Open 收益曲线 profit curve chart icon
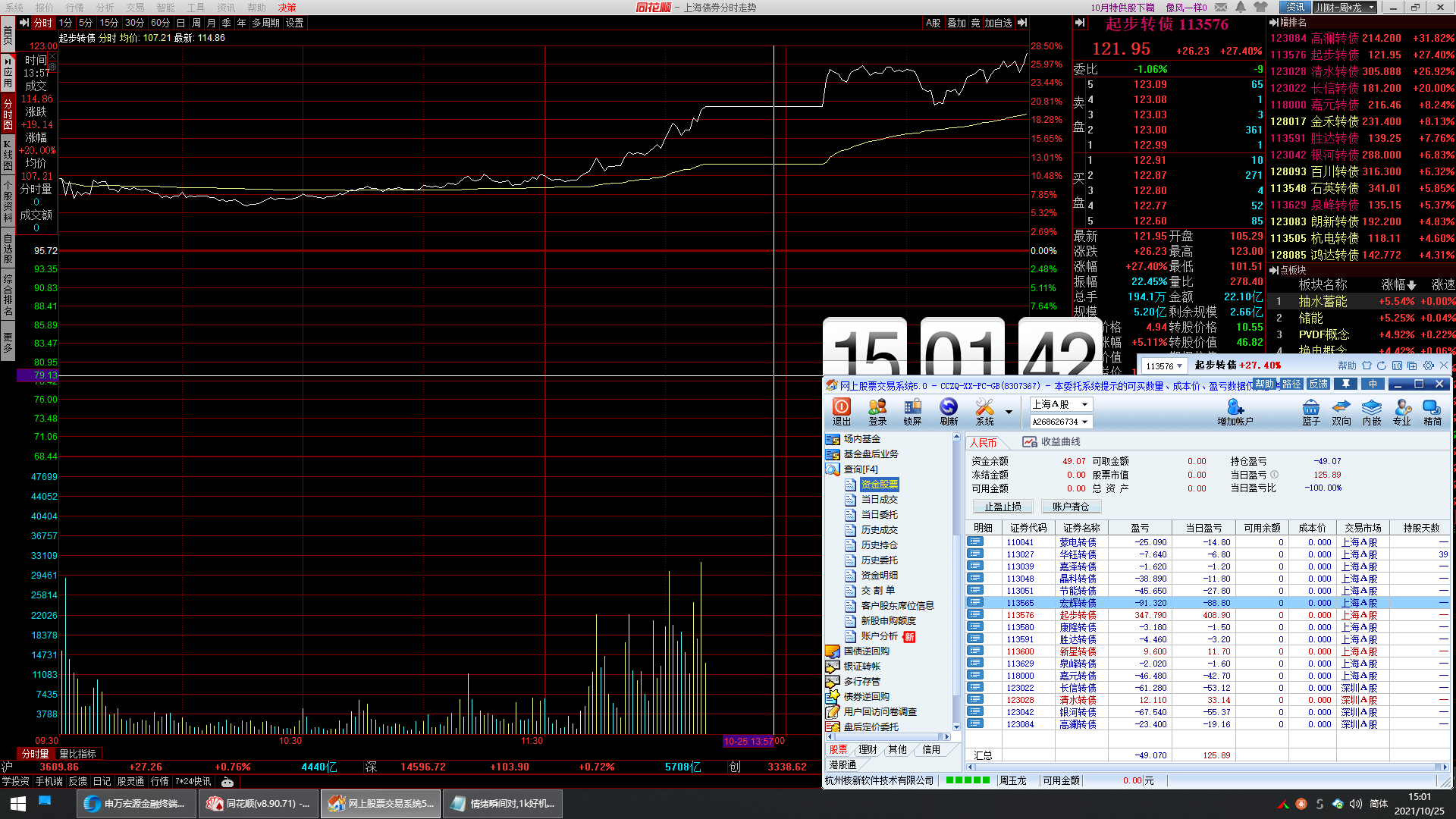1456x819 pixels. pos(1029,441)
